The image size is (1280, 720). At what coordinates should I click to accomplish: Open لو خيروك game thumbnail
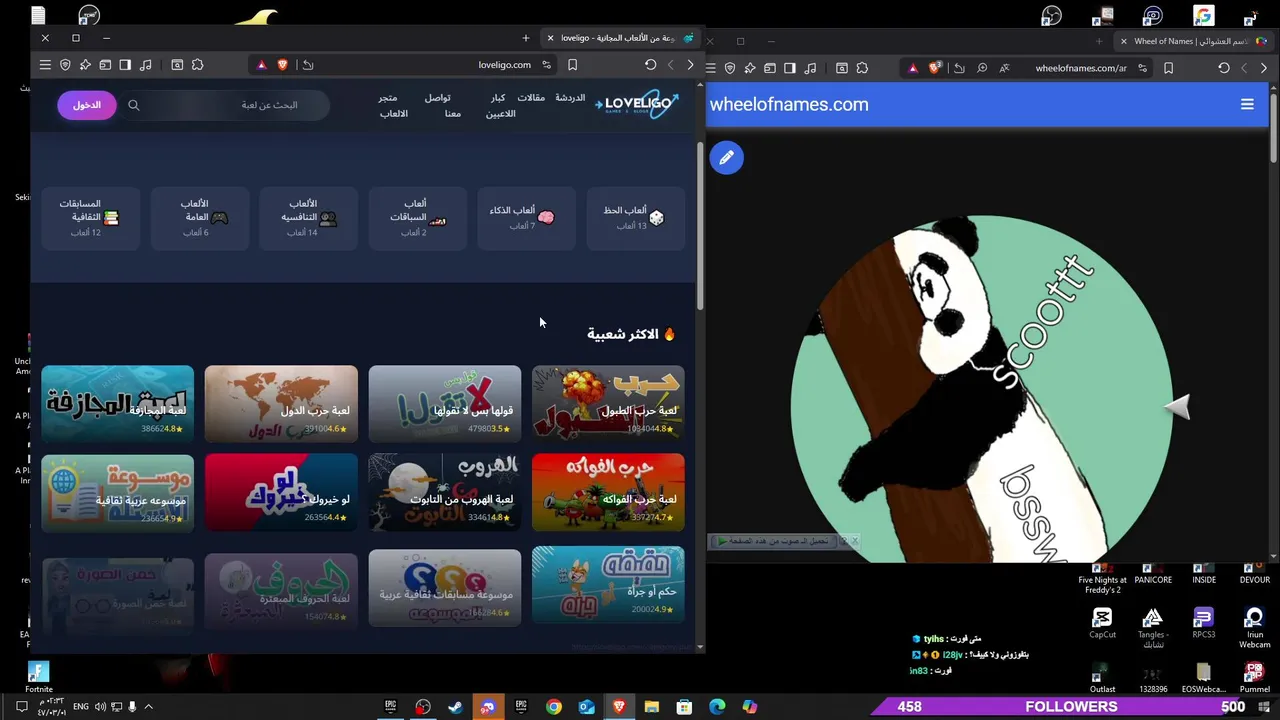281,492
